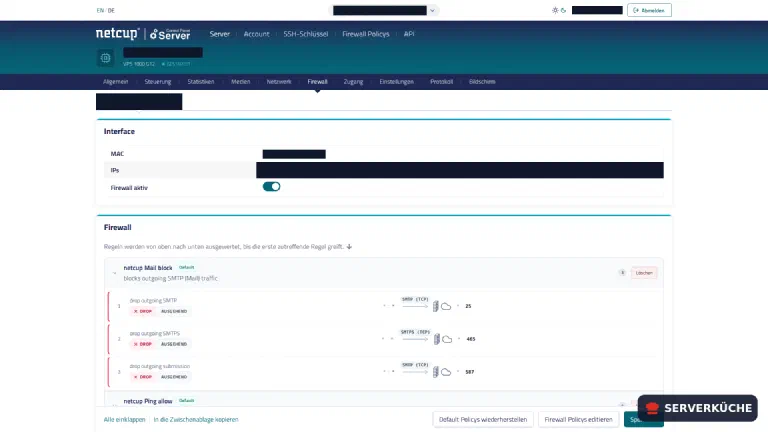Open the Server menu item

(219, 34)
